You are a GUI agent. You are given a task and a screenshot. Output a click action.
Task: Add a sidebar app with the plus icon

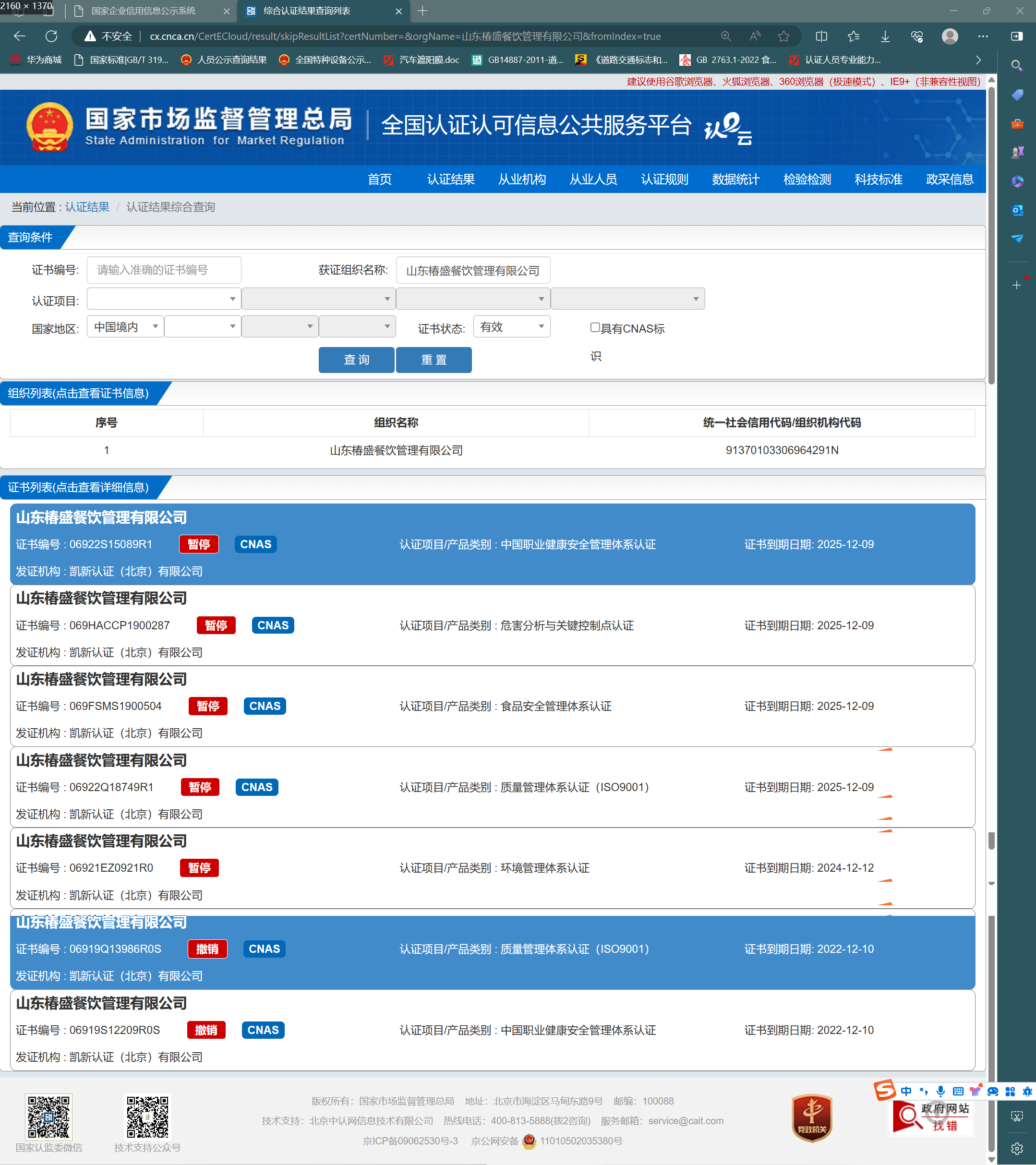pyautogui.click(x=1017, y=285)
